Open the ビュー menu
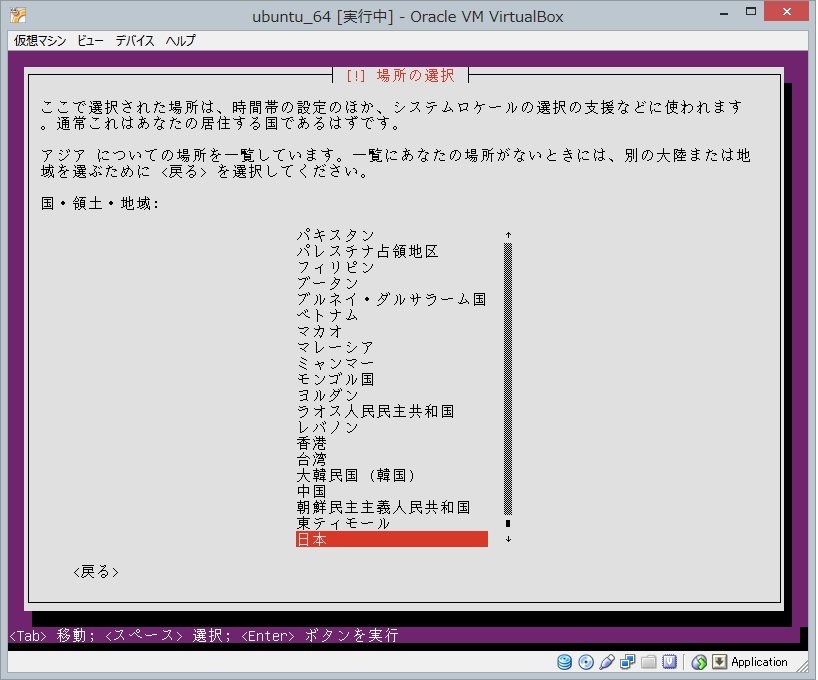Screen dimensions: 818x680 point(90,41)
